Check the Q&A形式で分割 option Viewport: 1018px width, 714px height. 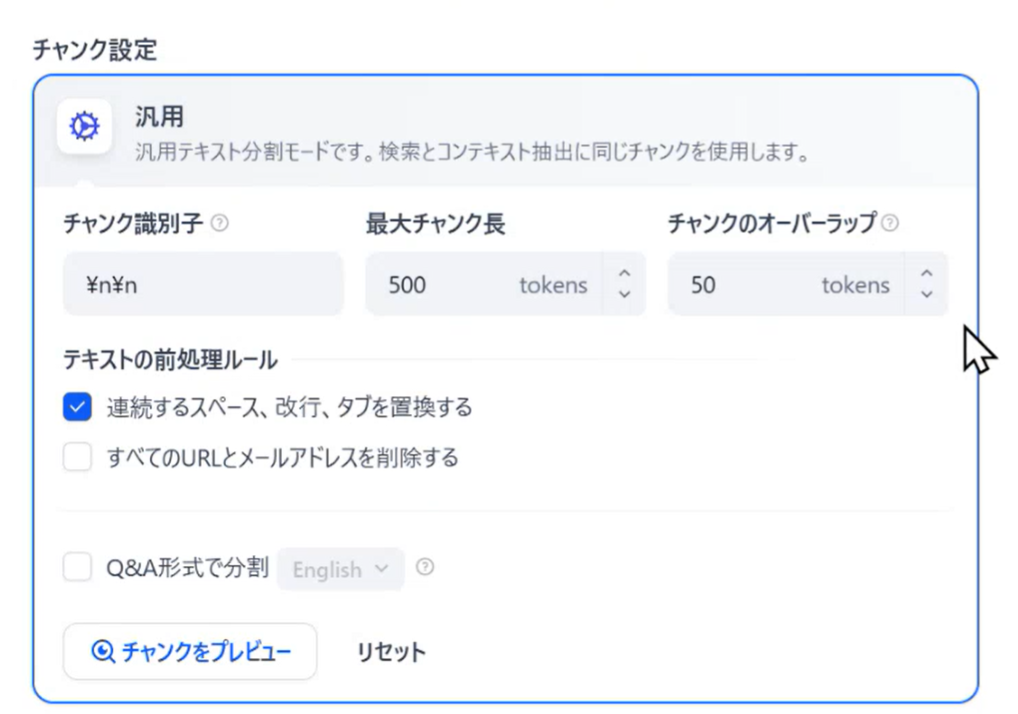[77, 567]
